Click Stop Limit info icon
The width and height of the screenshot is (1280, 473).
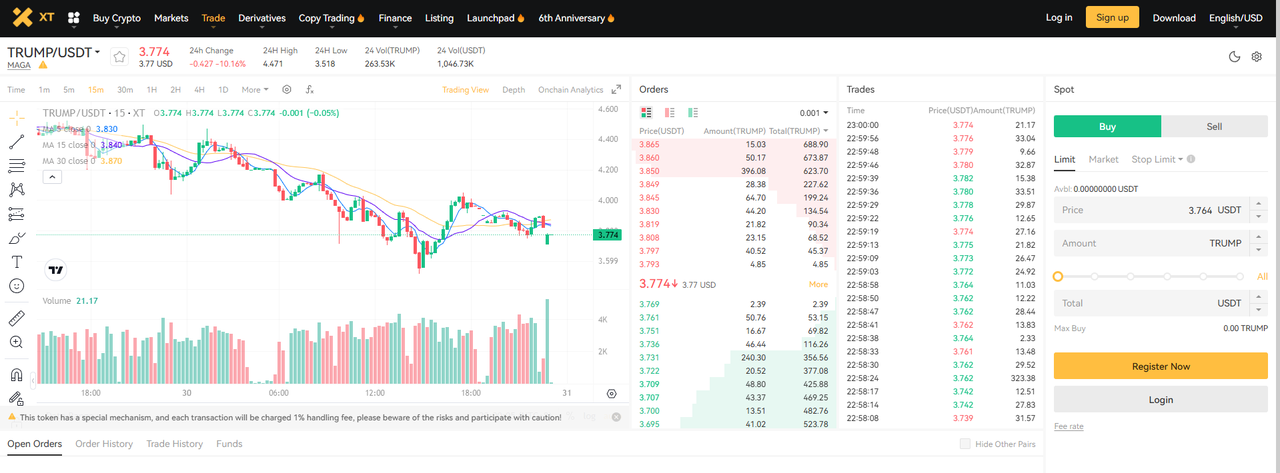pos(1192,159)
